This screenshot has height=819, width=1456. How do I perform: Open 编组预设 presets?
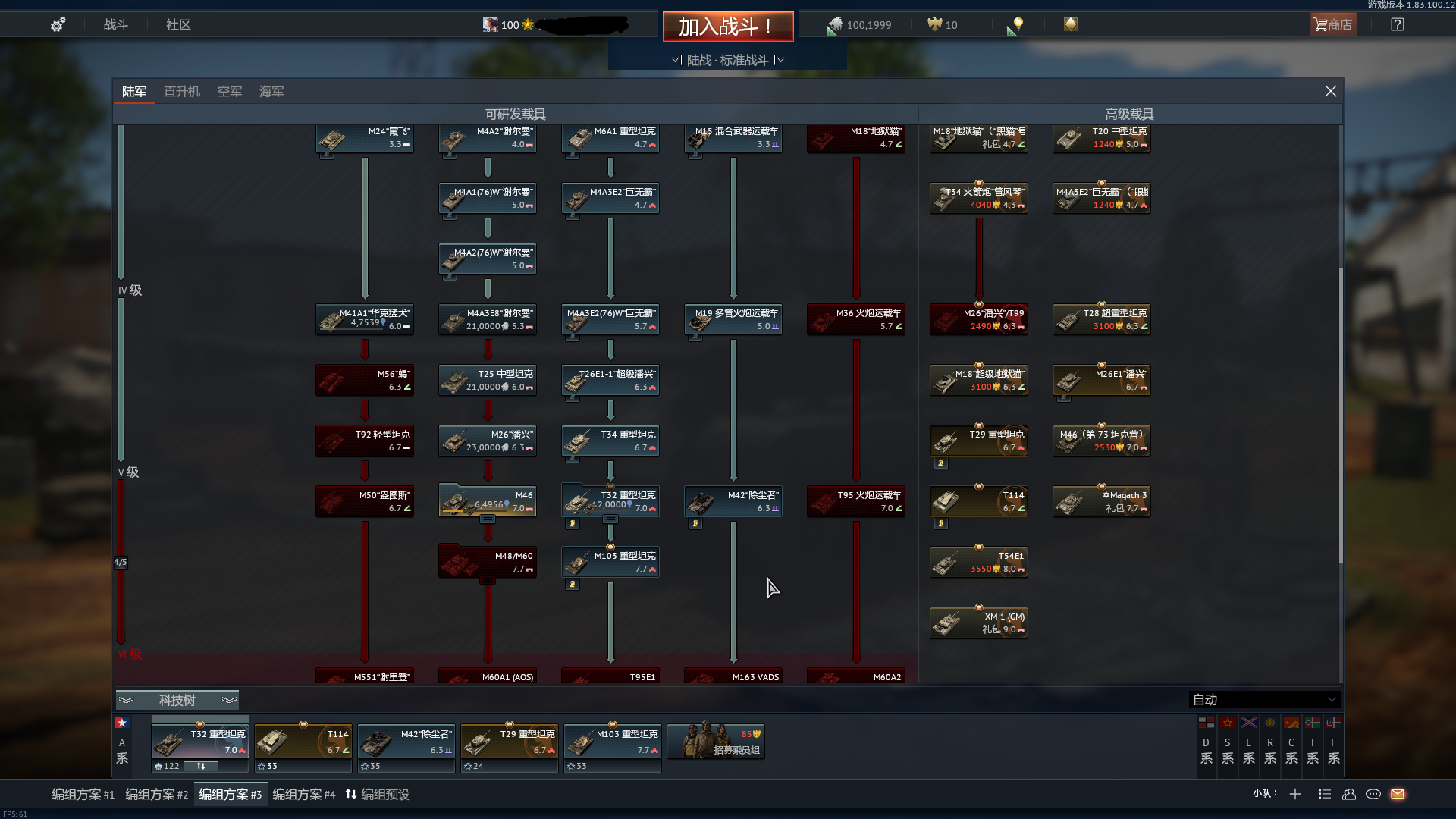378,795
